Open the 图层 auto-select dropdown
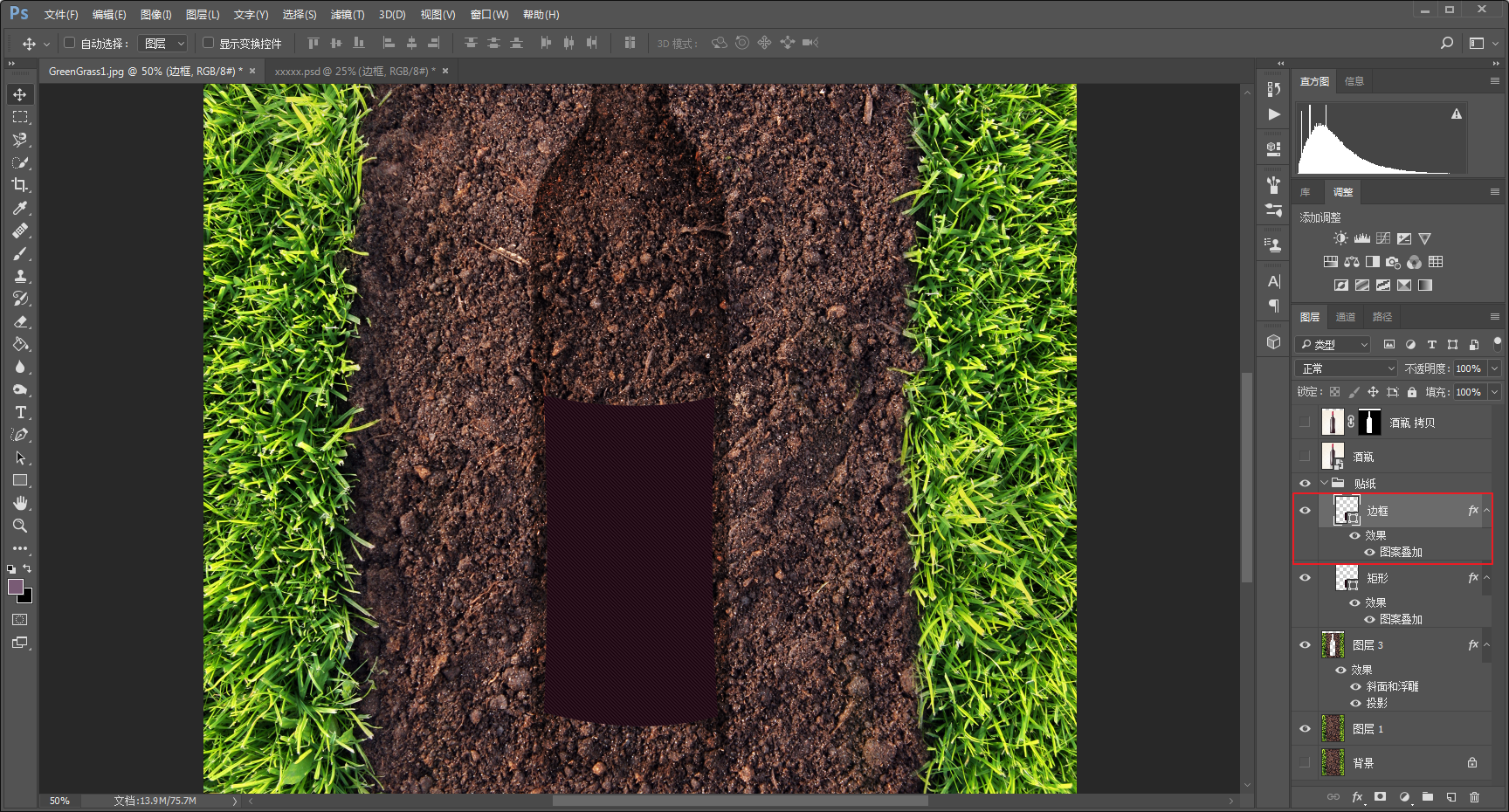The height and width of the screenshot is (812, 1509). (164, 43)
